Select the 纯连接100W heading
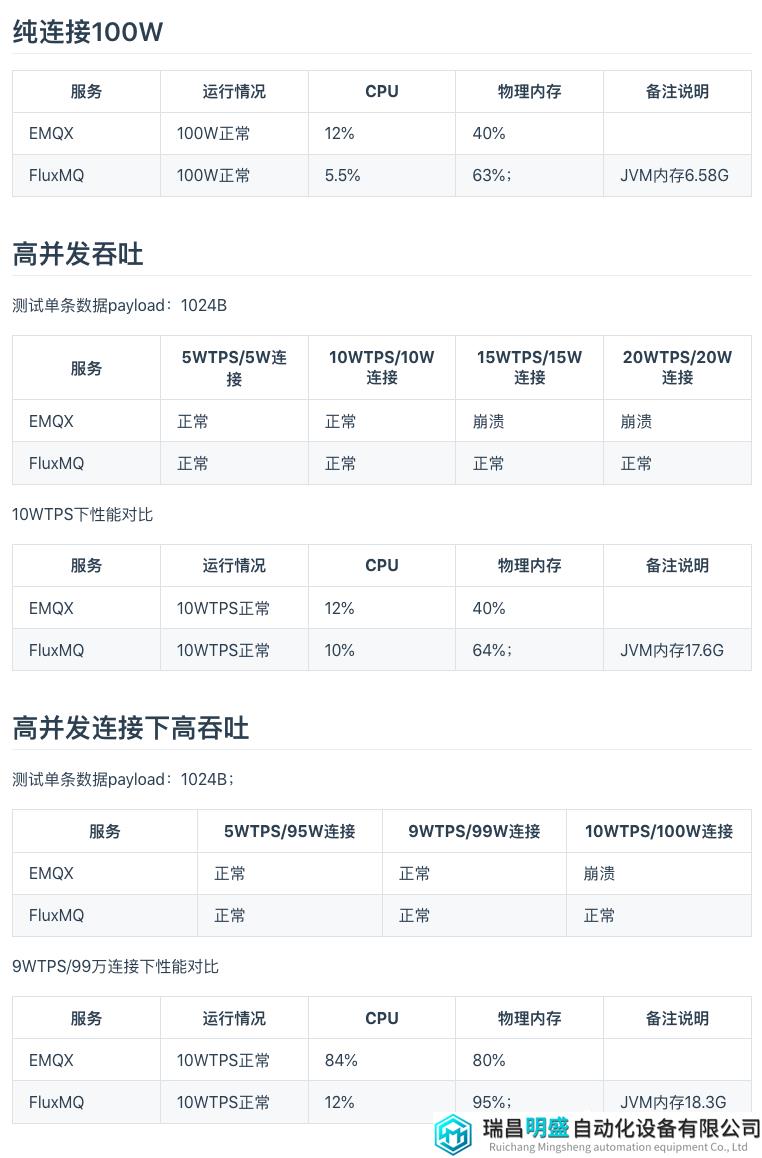This screenshot has height=1158, width=762. point(88,32)
